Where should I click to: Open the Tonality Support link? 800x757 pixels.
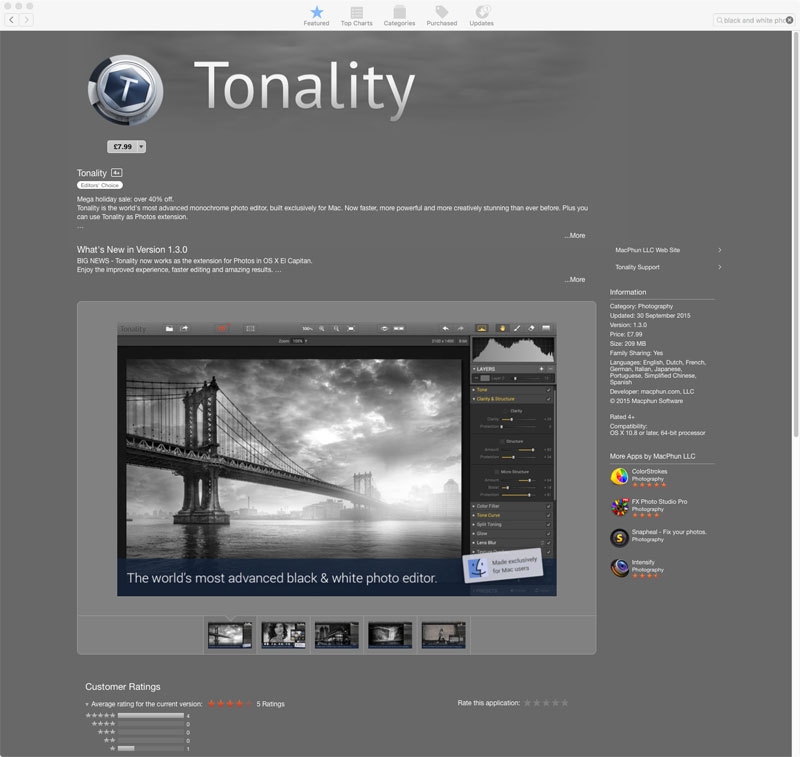pyautogui.click(x=637, y=267)
